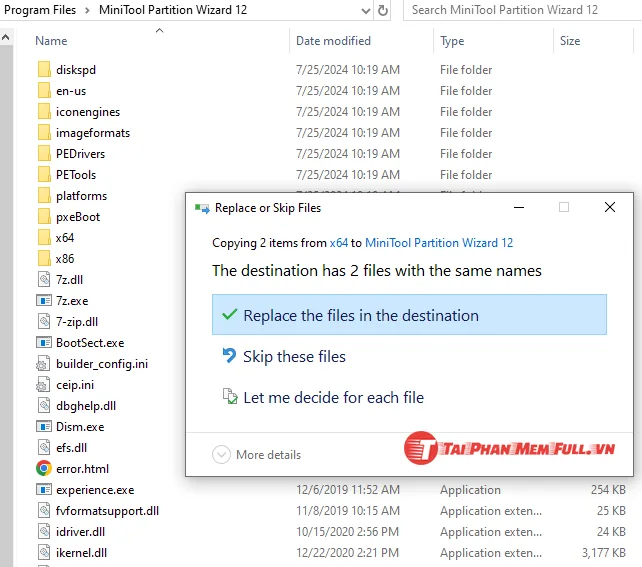Select the efs.dll file icon
Screen dimensions: 642x567
[44, 447]
